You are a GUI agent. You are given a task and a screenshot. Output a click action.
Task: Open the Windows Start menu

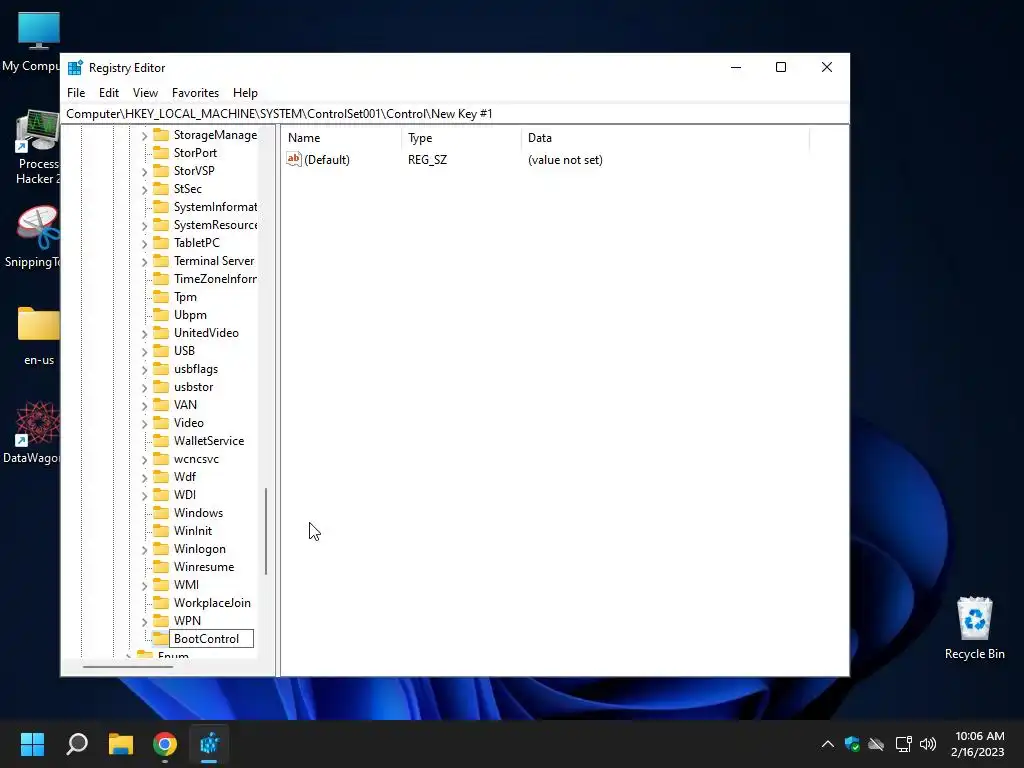click(32, 744)
